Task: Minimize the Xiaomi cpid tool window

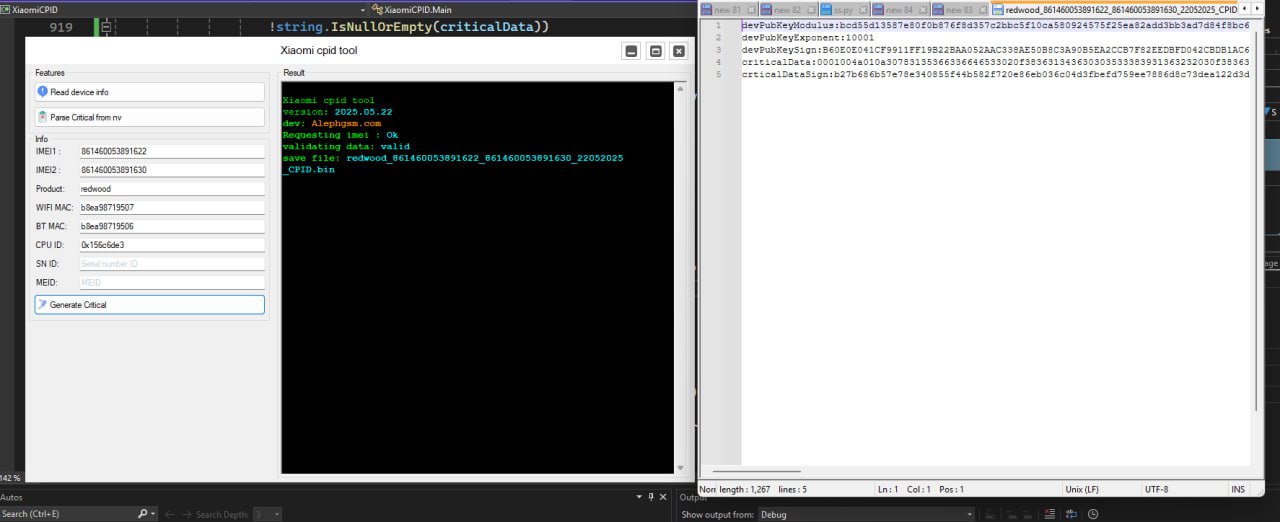Action: click(x=631, y=51)
